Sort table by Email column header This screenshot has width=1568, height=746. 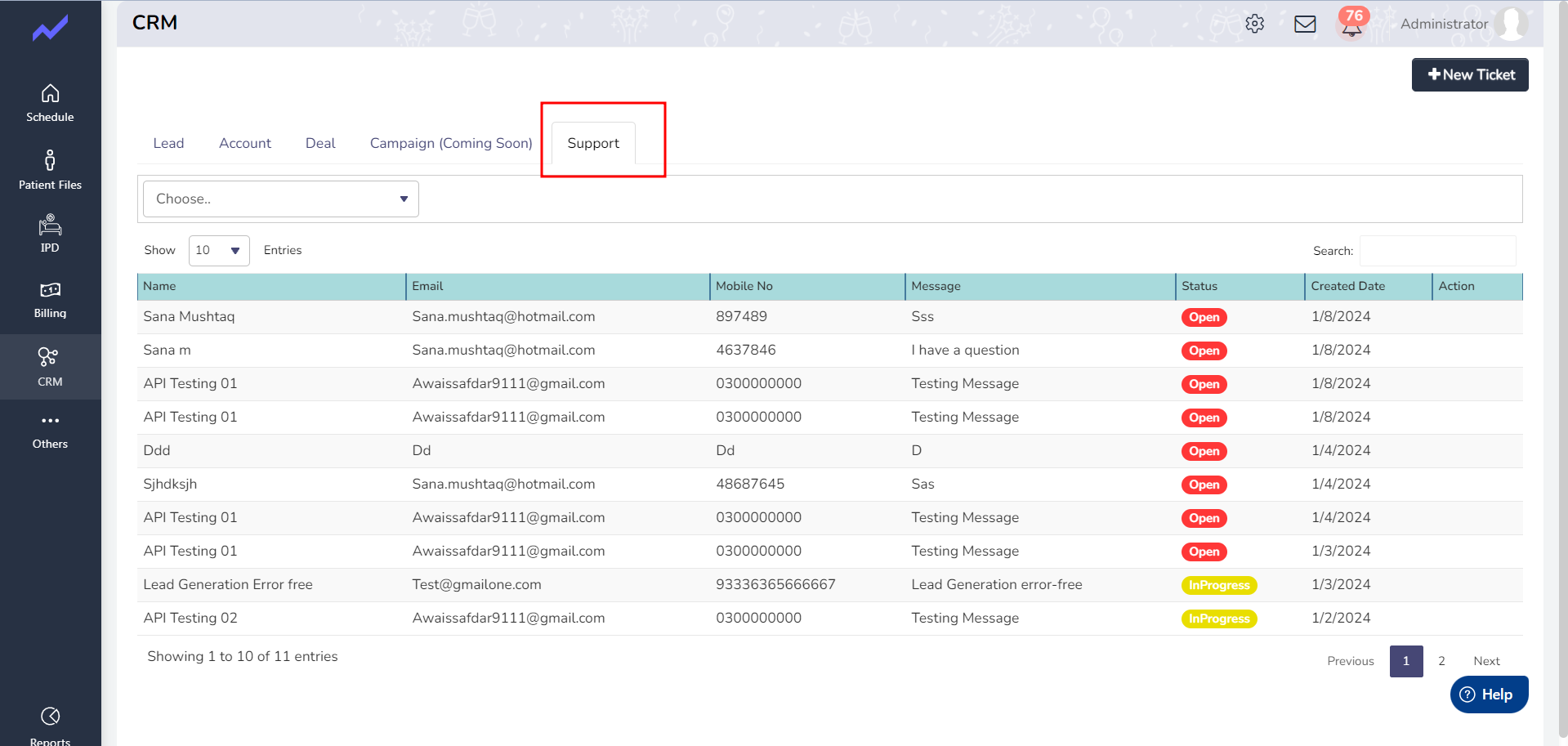click(558, 286)
